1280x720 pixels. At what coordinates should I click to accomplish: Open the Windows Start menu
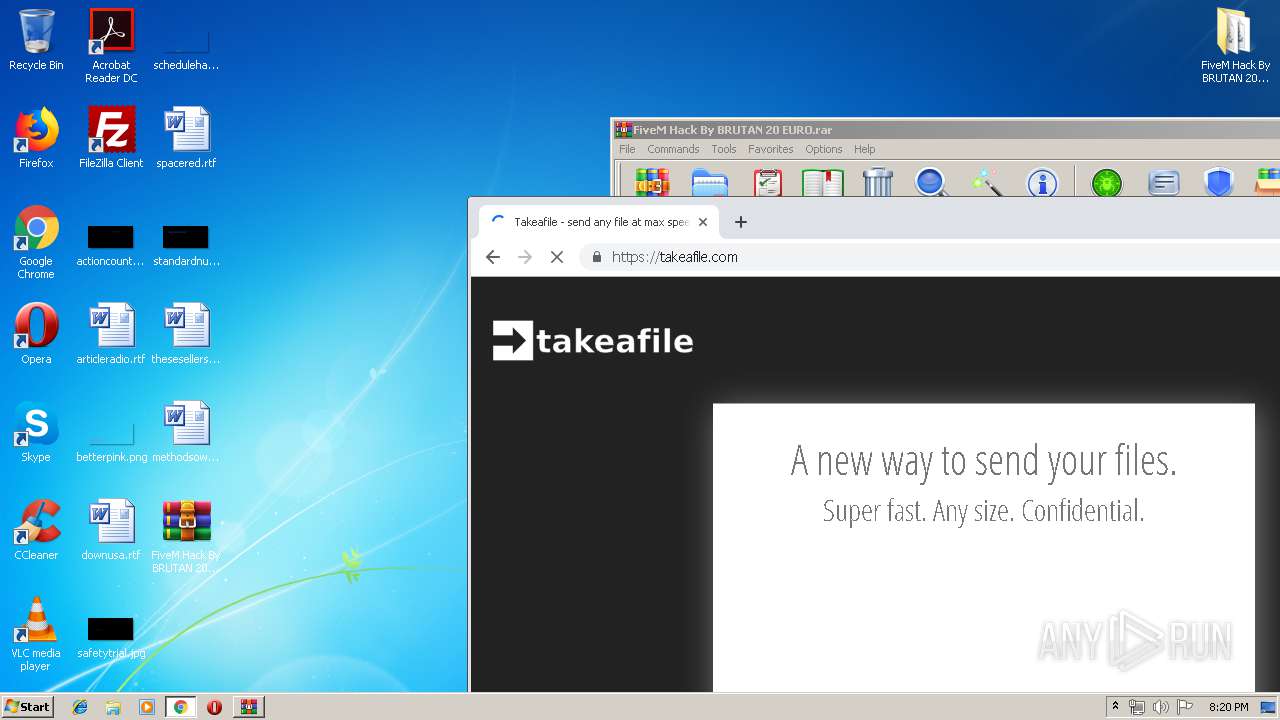pyautogui.click(x=27, y=706)
